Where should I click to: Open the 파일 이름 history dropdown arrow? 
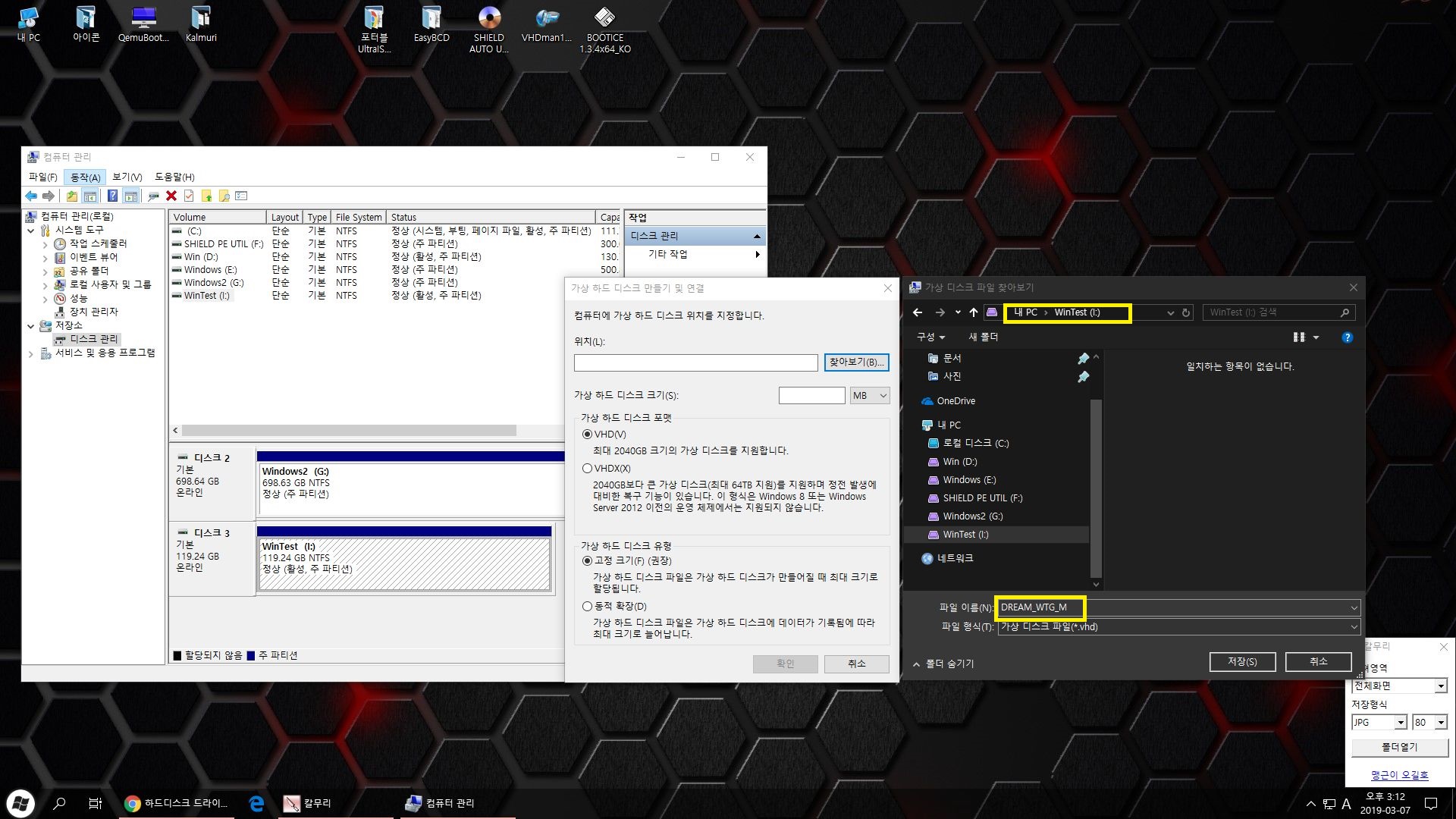(x=1354, y=608)
